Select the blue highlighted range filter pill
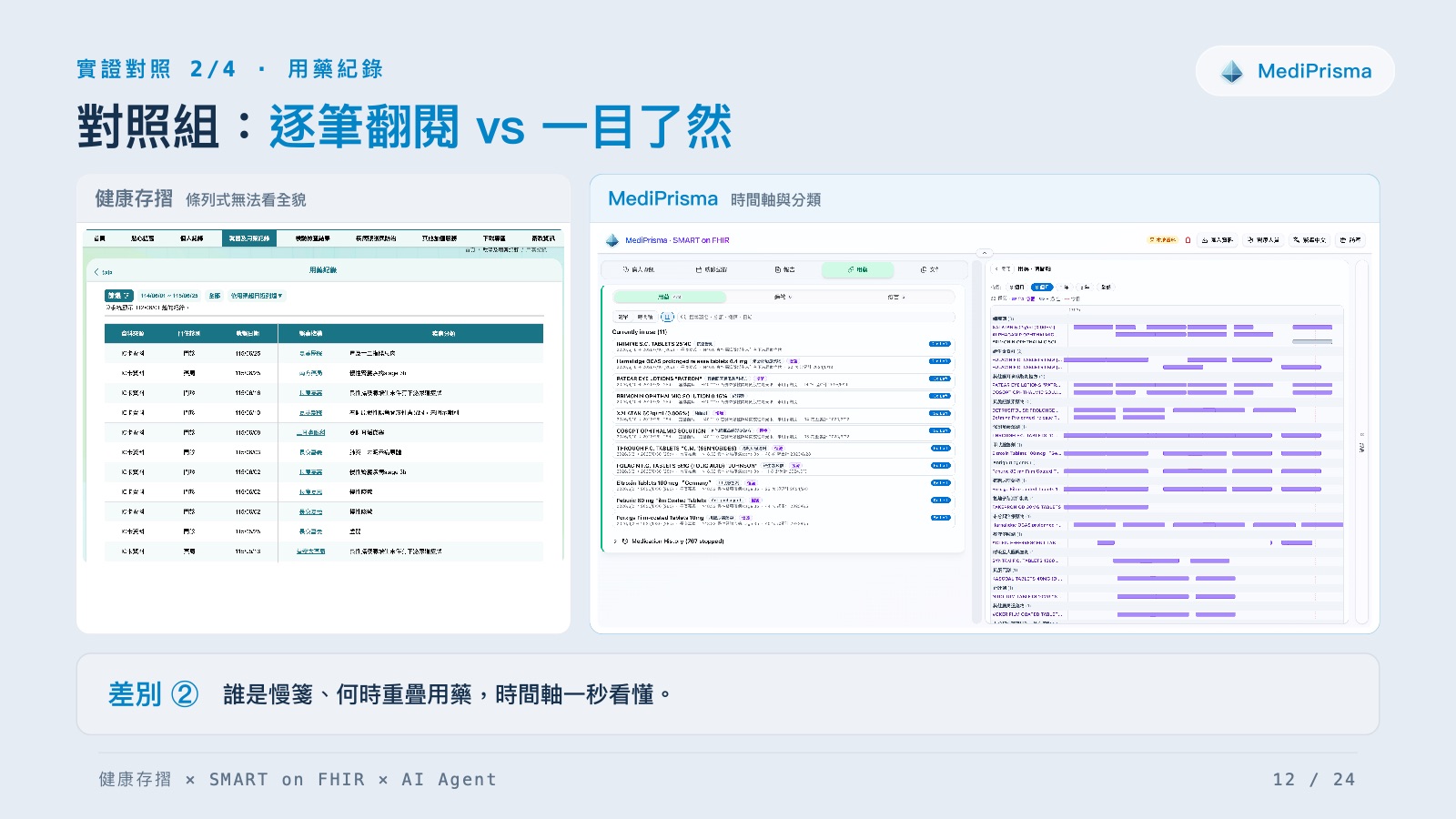The height and width of the screenshot is (819, 1456). pos(1042,287)
